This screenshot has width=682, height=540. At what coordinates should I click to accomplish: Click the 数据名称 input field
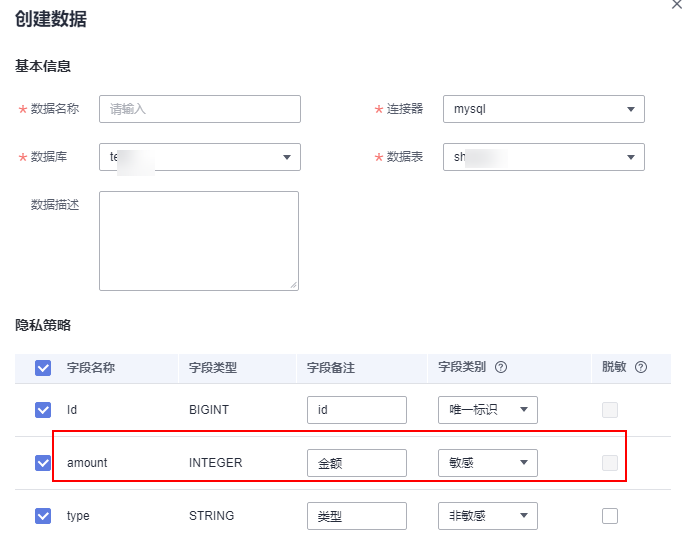[x=199, y=109]
